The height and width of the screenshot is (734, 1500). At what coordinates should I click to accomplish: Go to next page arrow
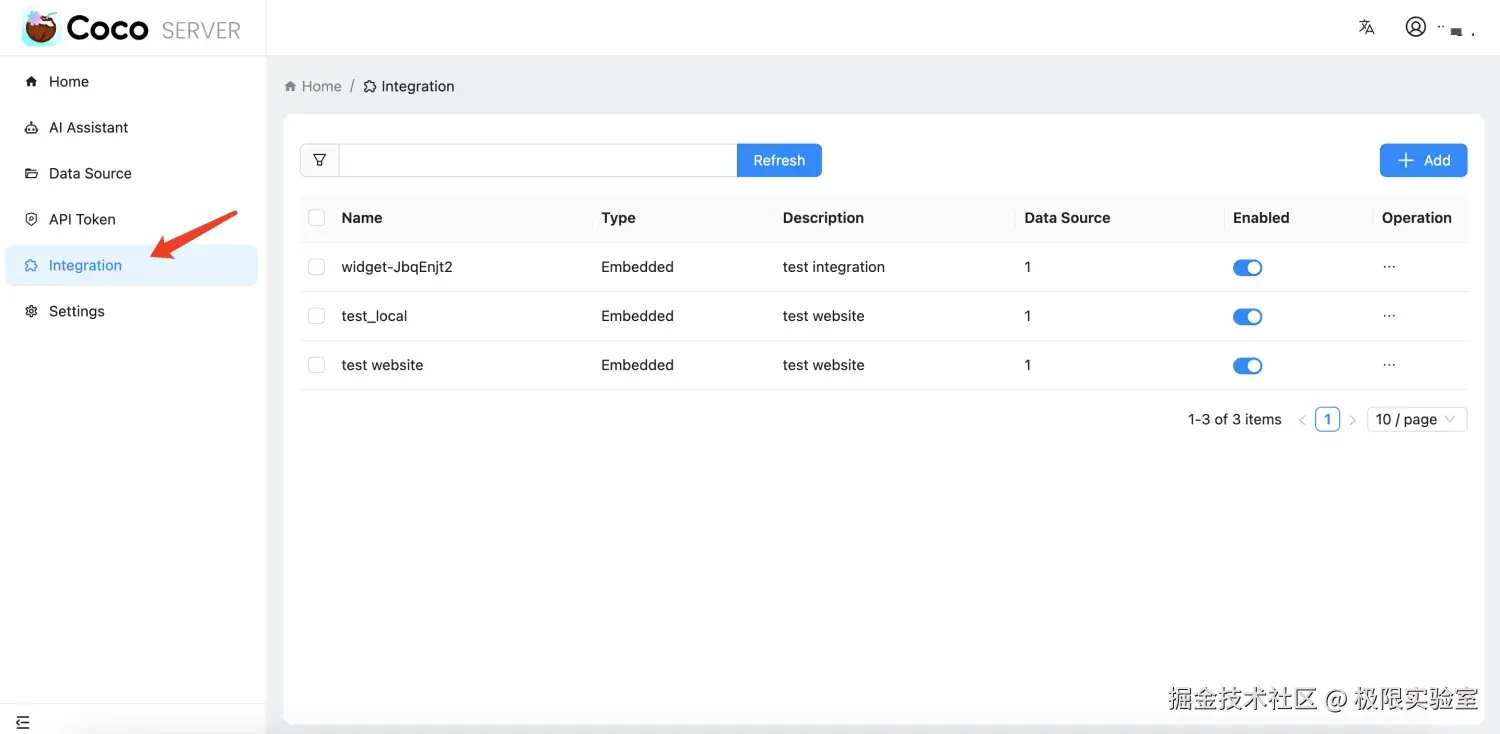click(x=1352, y=420)
